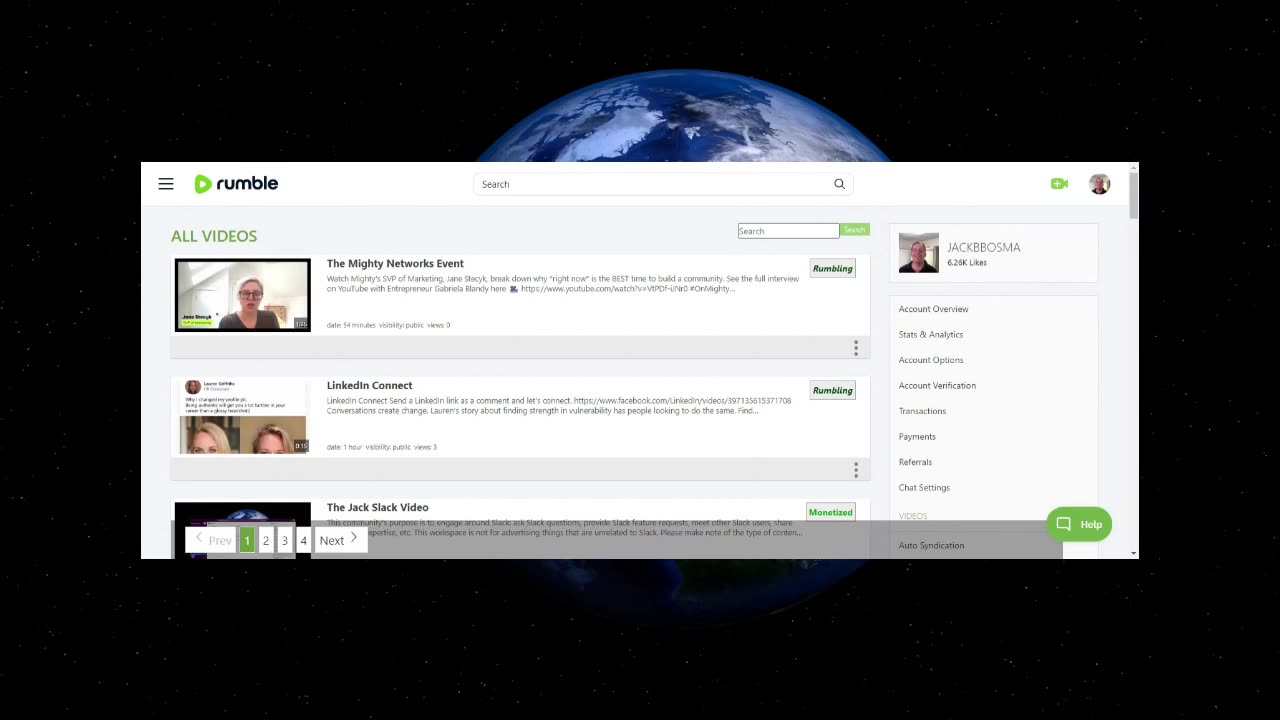Open Auto Syndication
Image resolution: width=1280 pixels, height=720 pixels.
point(931,546)
